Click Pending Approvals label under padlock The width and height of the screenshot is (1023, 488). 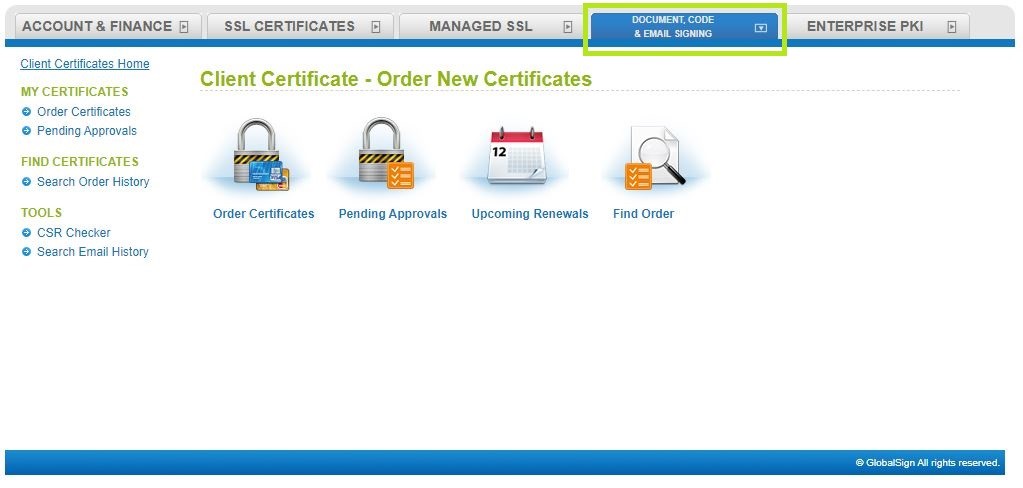pos(393,213)
